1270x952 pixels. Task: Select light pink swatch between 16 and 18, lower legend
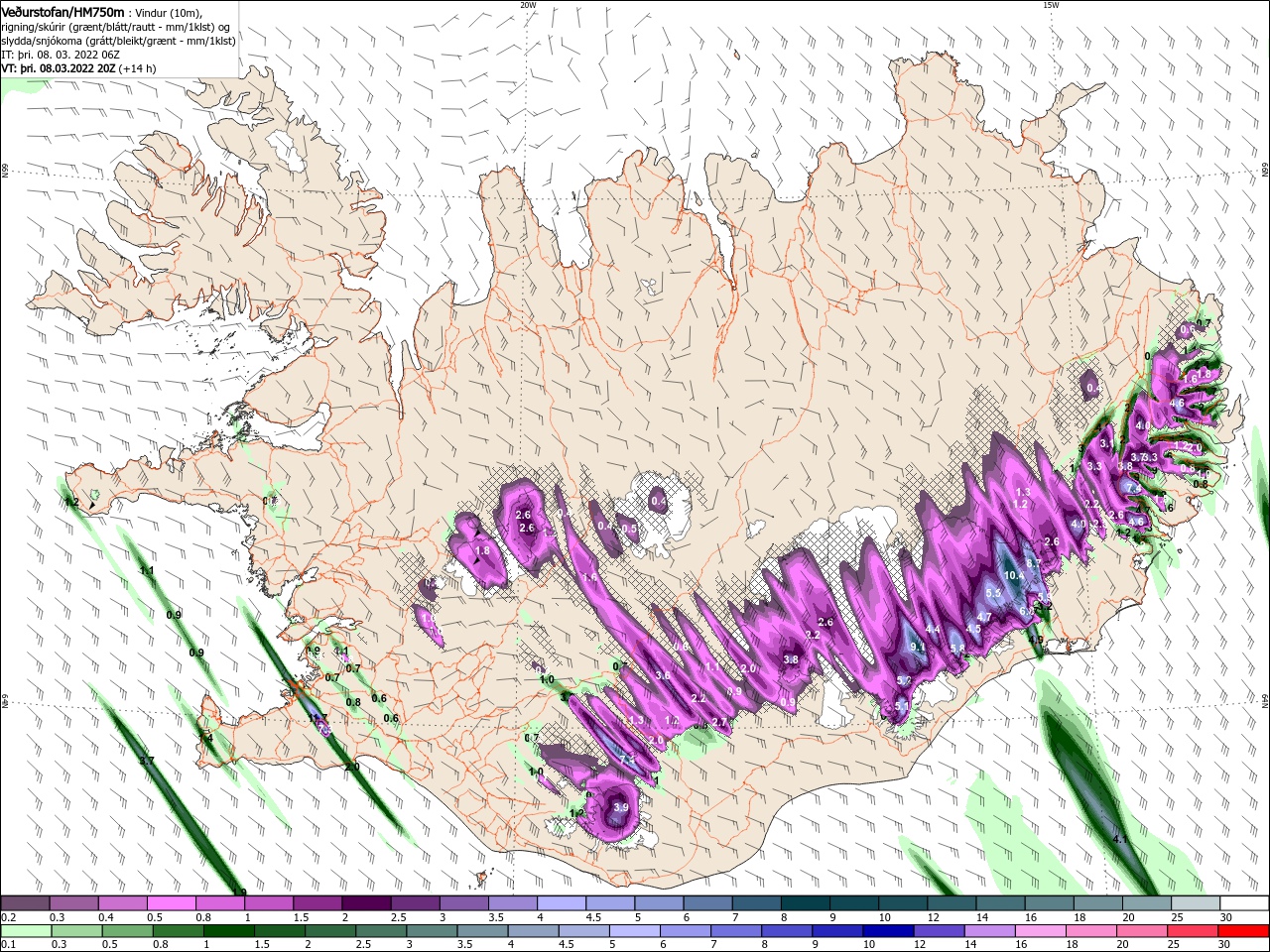tap(1042, 930)
